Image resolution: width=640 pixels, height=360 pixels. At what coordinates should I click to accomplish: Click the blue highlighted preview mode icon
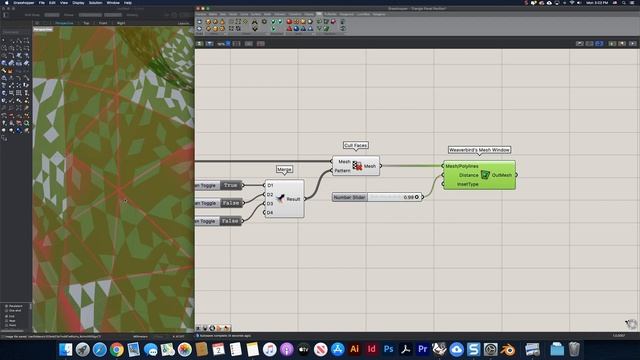tap(599, 43)
